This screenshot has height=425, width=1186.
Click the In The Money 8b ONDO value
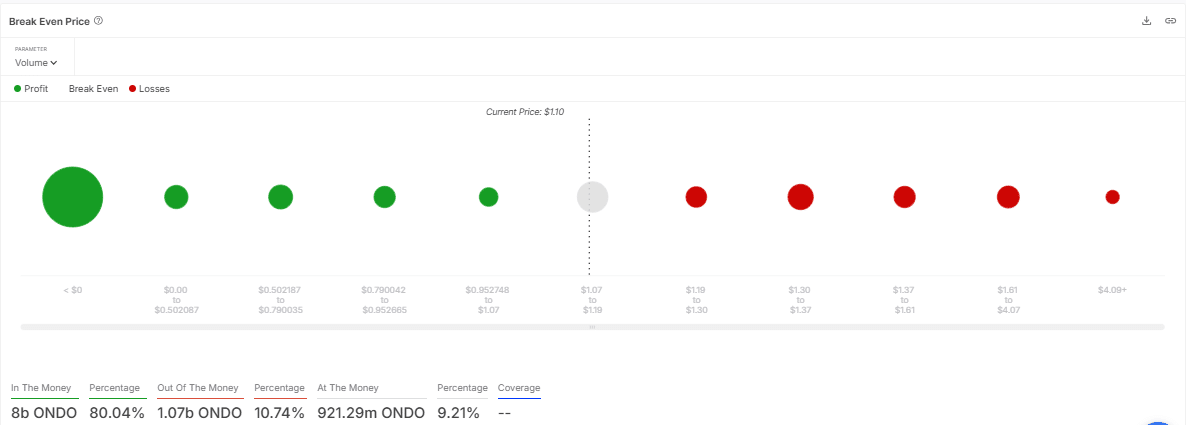pos(44,412)
